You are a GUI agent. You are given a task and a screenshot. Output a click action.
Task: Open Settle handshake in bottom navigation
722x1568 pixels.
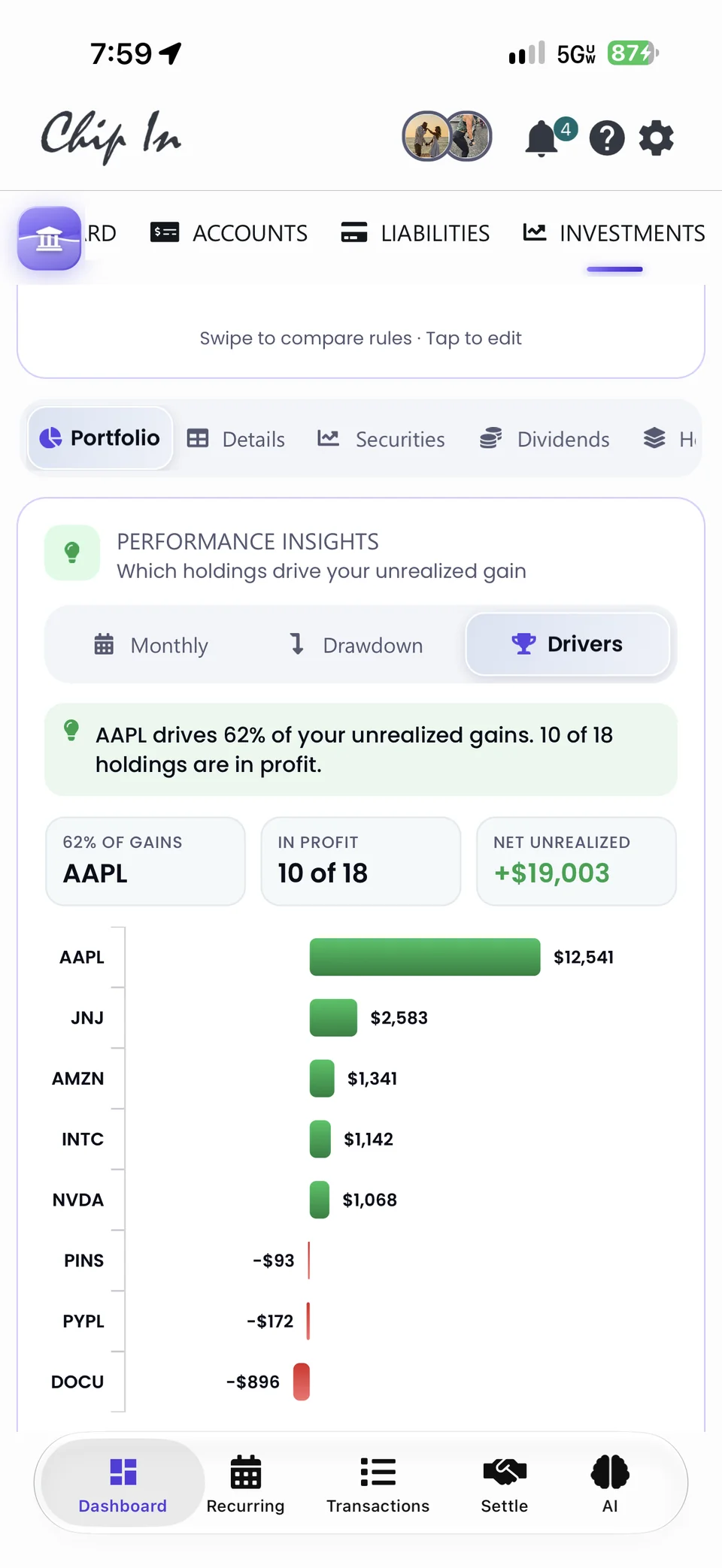tap(504, 1484)
